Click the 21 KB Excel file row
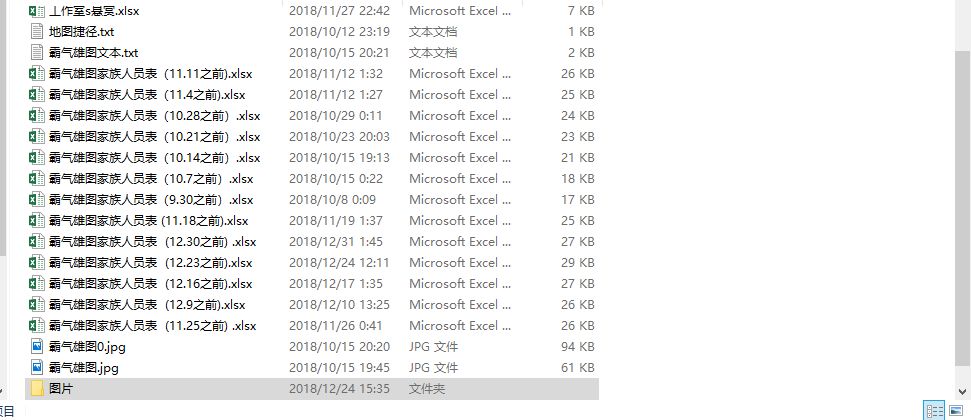Viewport: 971px width, 420px height. [312, 157]
